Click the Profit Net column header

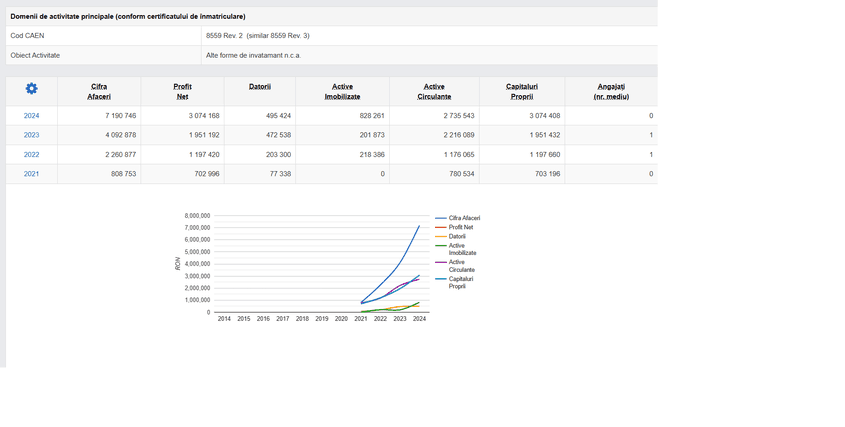[182, 91]
